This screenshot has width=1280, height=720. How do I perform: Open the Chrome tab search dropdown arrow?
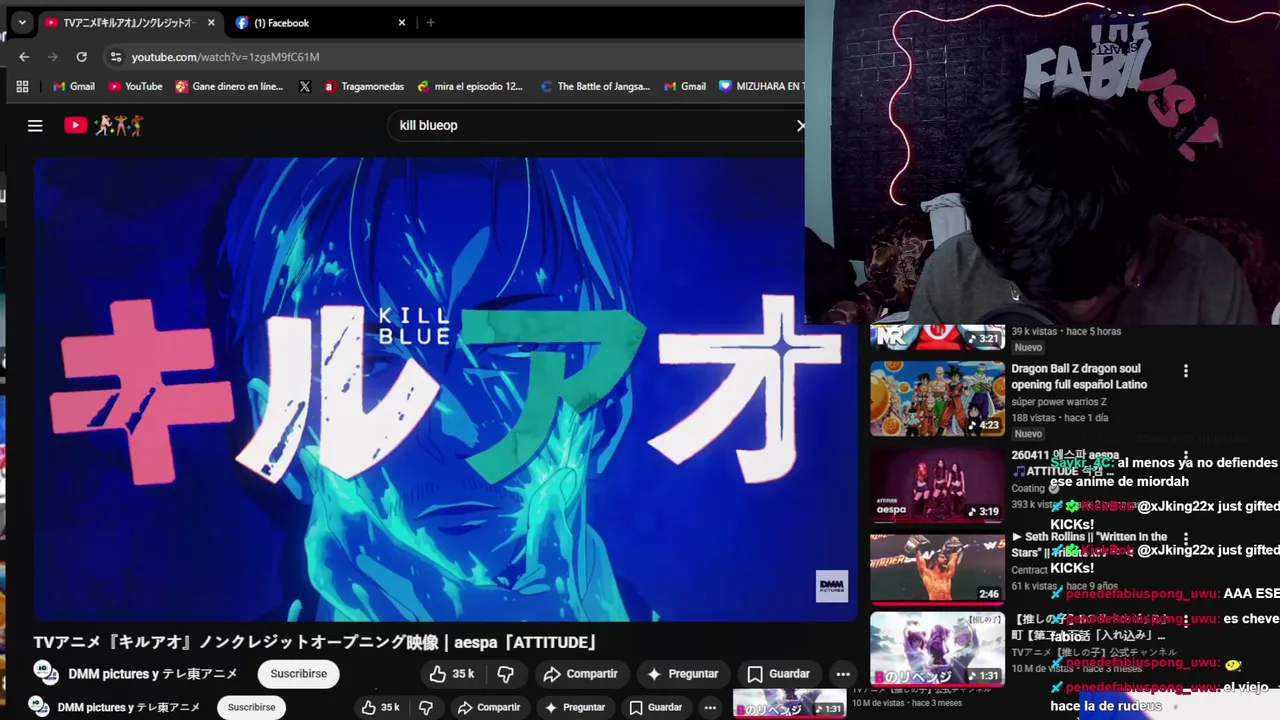click(x=22, y=22)
